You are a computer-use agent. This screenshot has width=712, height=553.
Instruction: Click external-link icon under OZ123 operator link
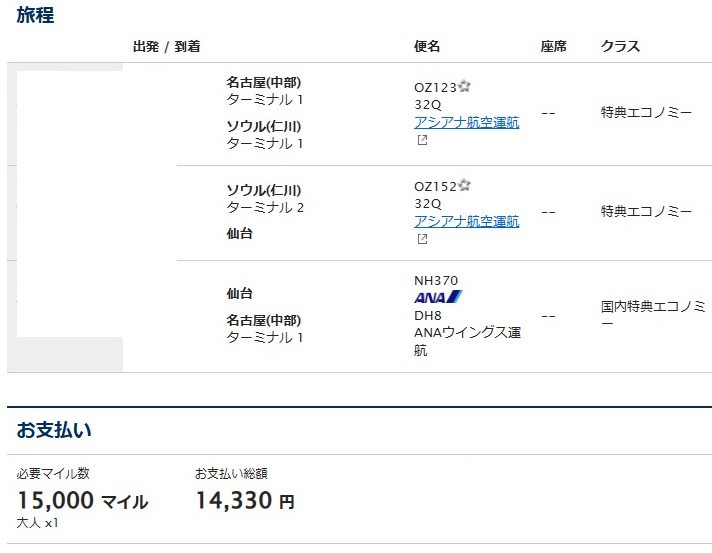[x=422, y=140]
